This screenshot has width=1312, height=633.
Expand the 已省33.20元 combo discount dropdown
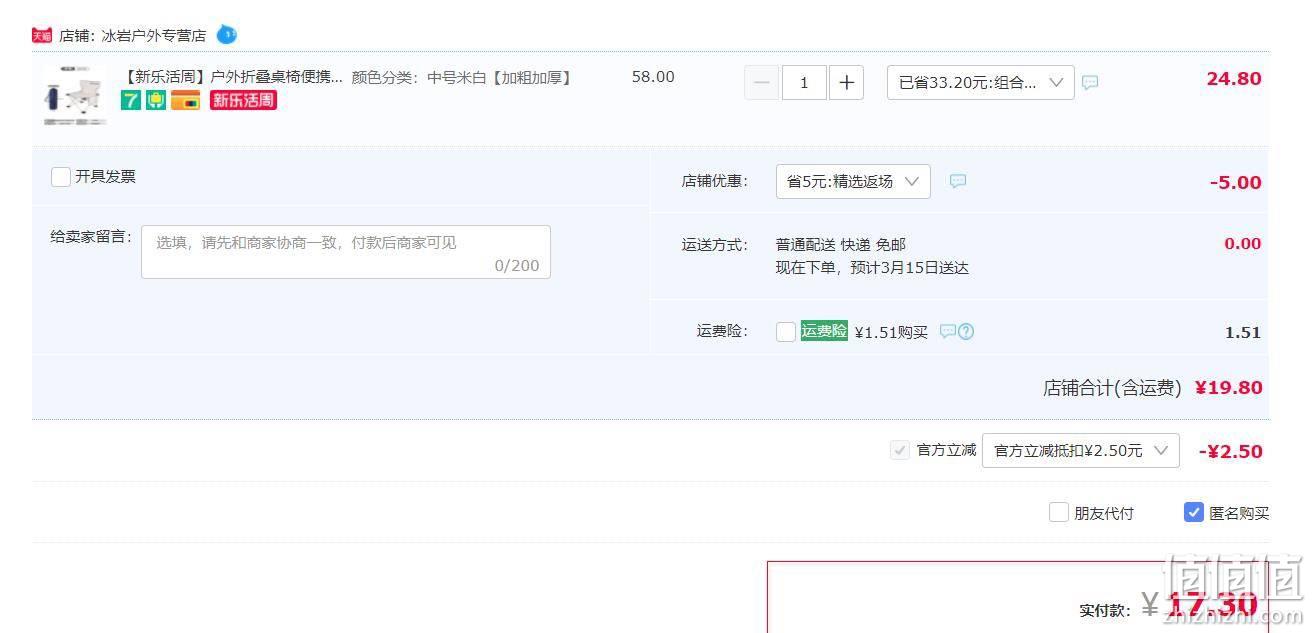click(x=981, y=83)
